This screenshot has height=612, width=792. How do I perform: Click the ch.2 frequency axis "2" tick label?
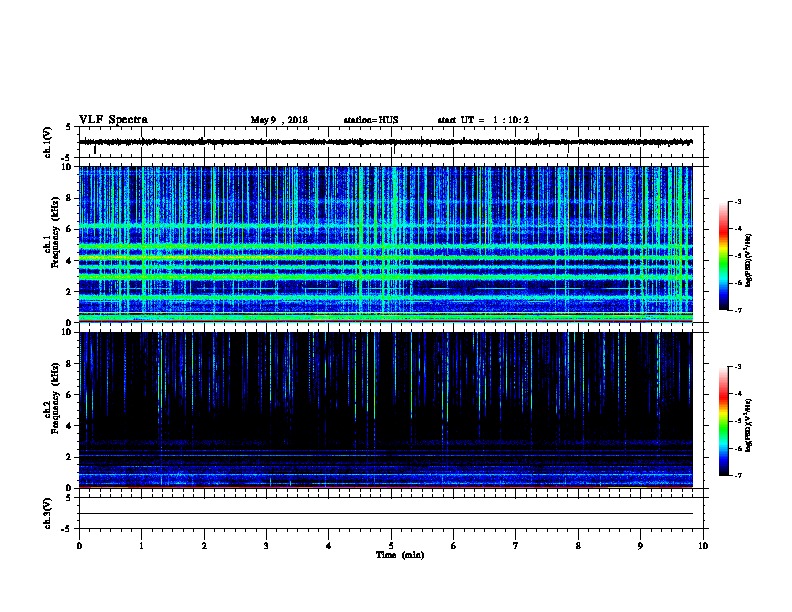(x=69, y=457)
